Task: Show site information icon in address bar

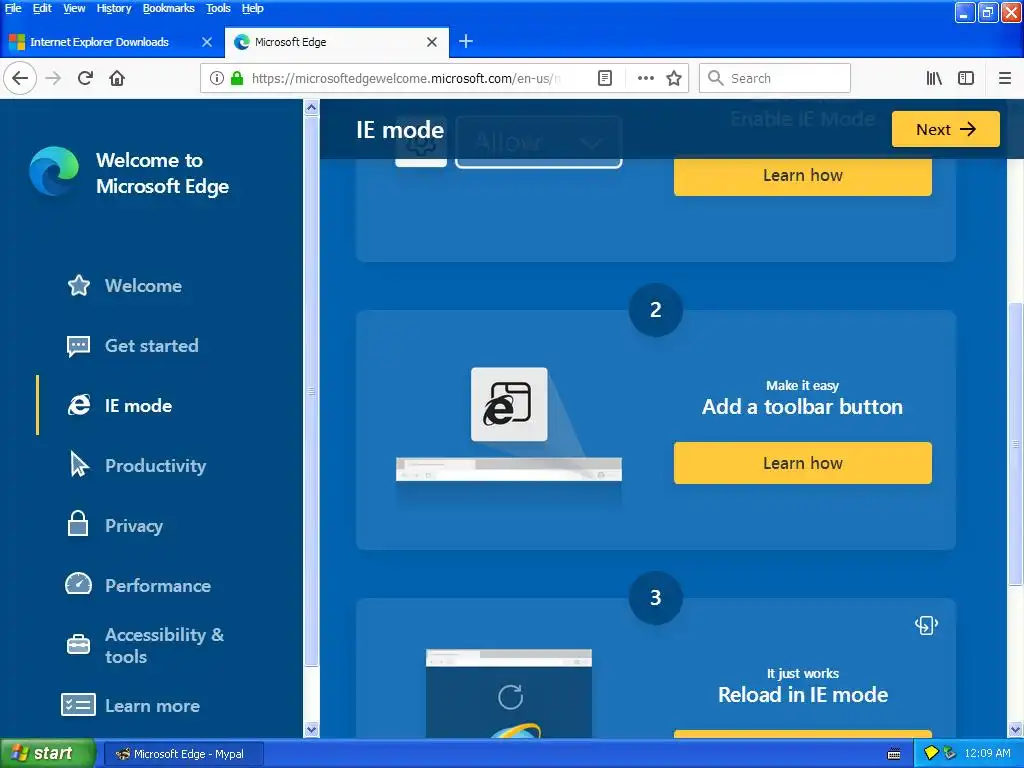Action: (x=217, y=78)
